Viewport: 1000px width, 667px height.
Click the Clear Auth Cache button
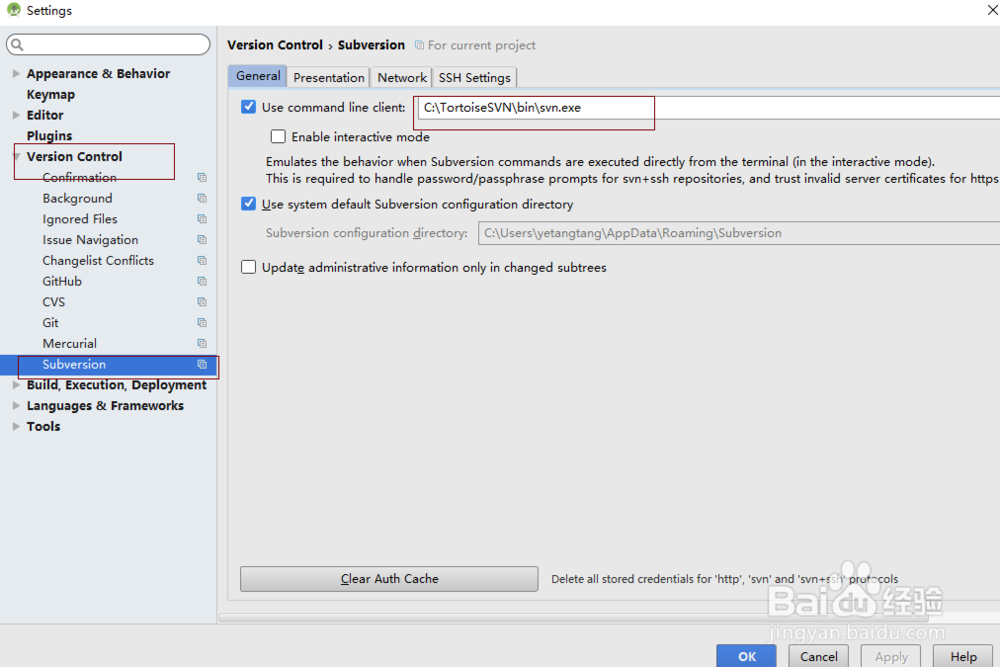pos(389,578)
